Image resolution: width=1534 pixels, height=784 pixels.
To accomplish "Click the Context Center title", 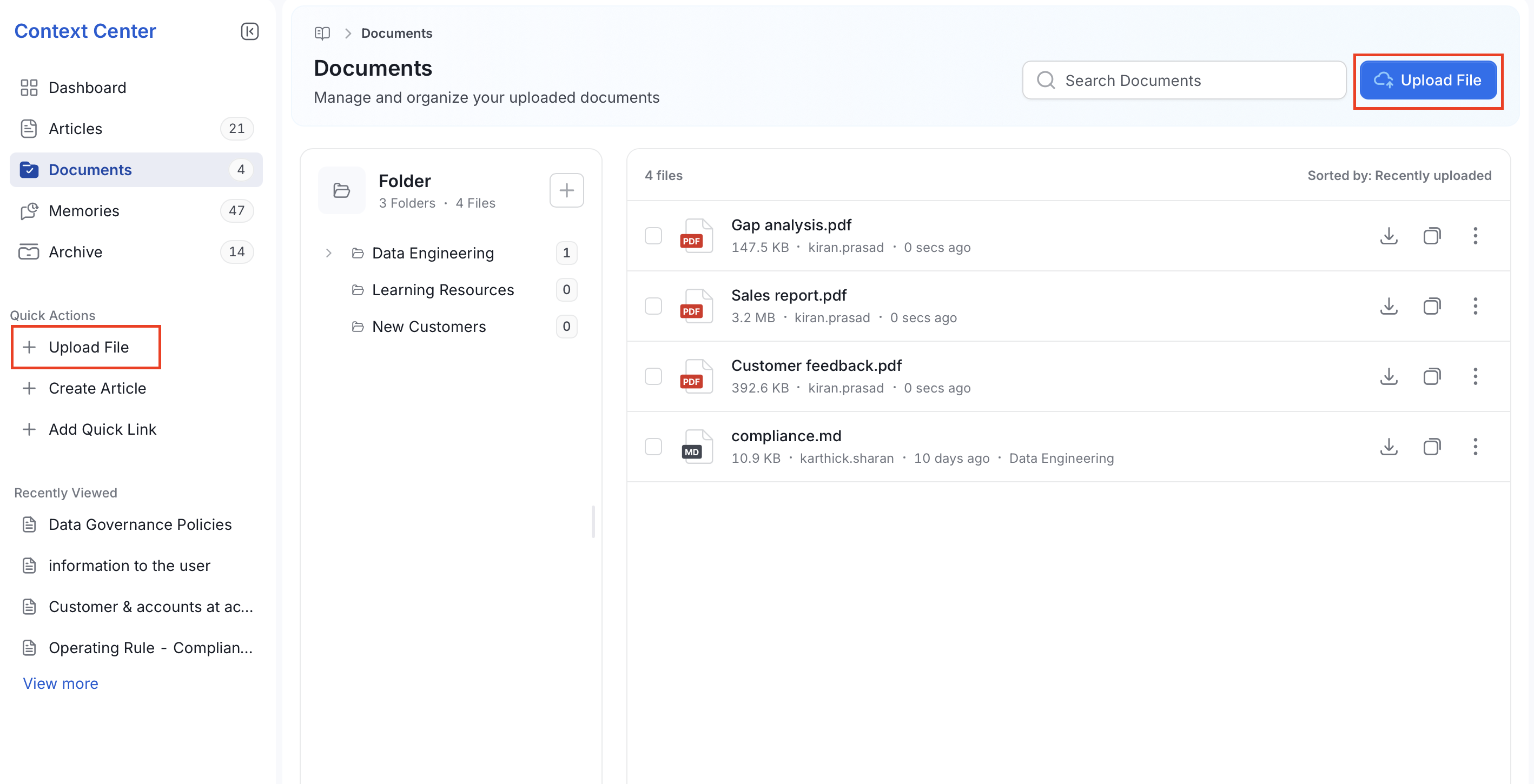I will (x=85, y=31).
